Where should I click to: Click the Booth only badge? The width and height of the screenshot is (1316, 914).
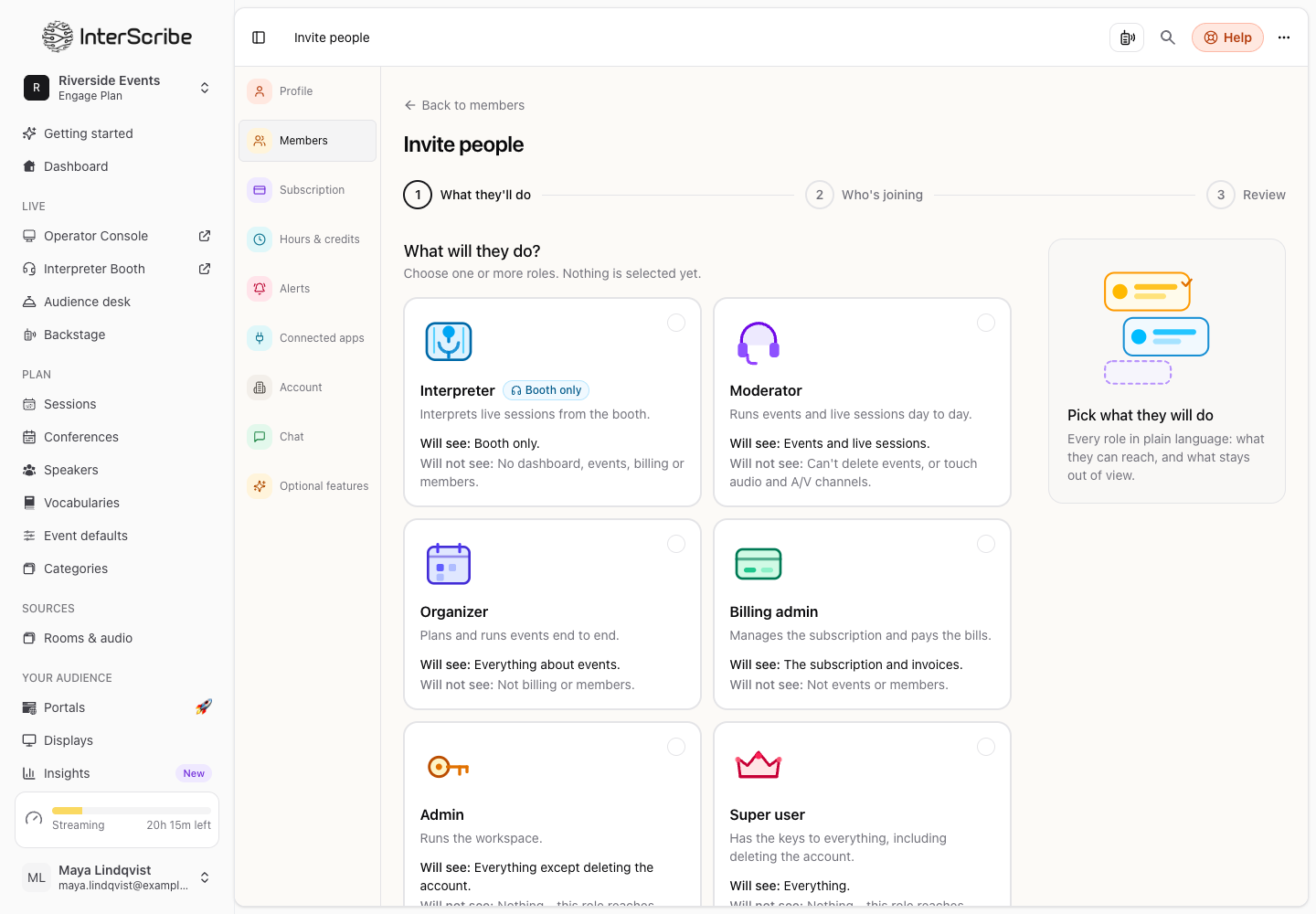(x=547, y=390)
